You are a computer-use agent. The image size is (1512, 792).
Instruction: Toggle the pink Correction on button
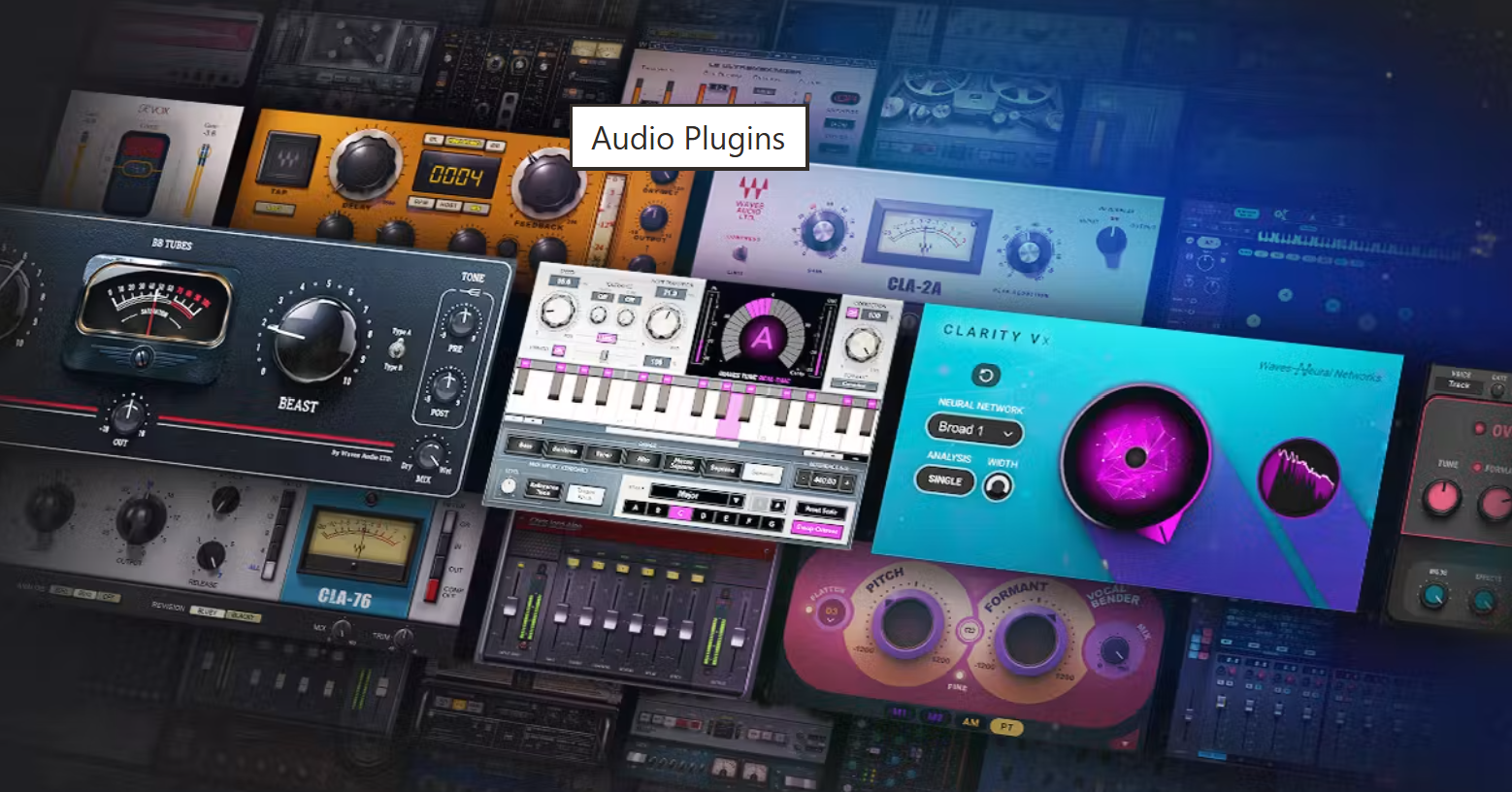(x=852, y=313)
